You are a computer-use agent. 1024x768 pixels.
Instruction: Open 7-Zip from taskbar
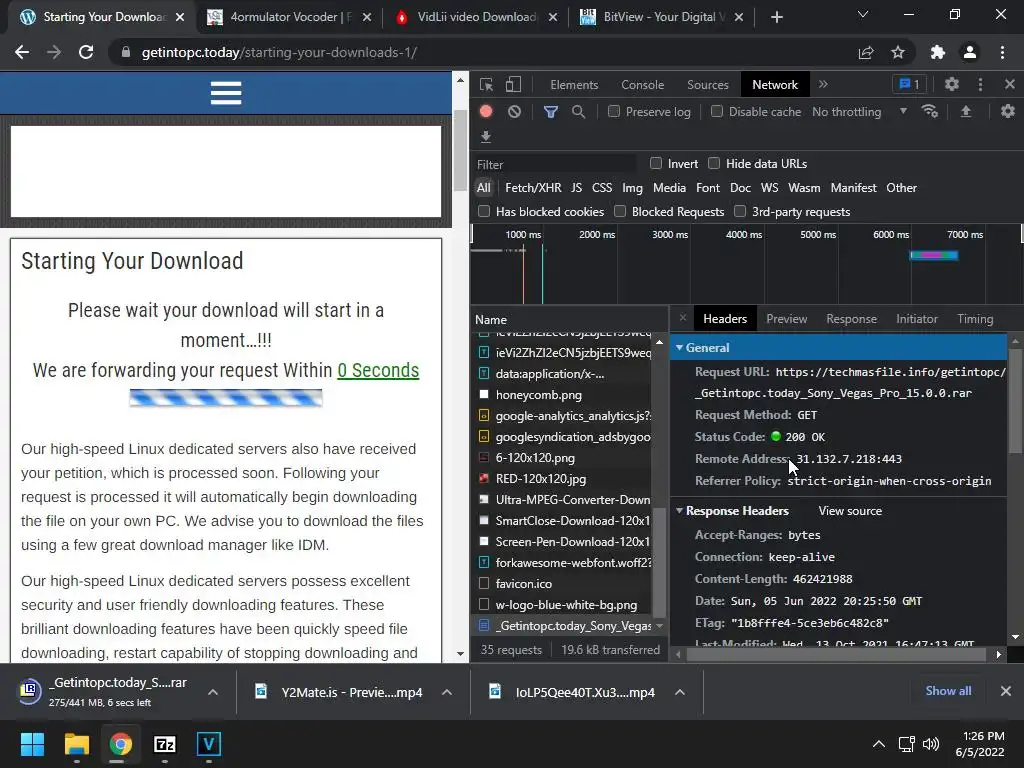pos(165,744)
